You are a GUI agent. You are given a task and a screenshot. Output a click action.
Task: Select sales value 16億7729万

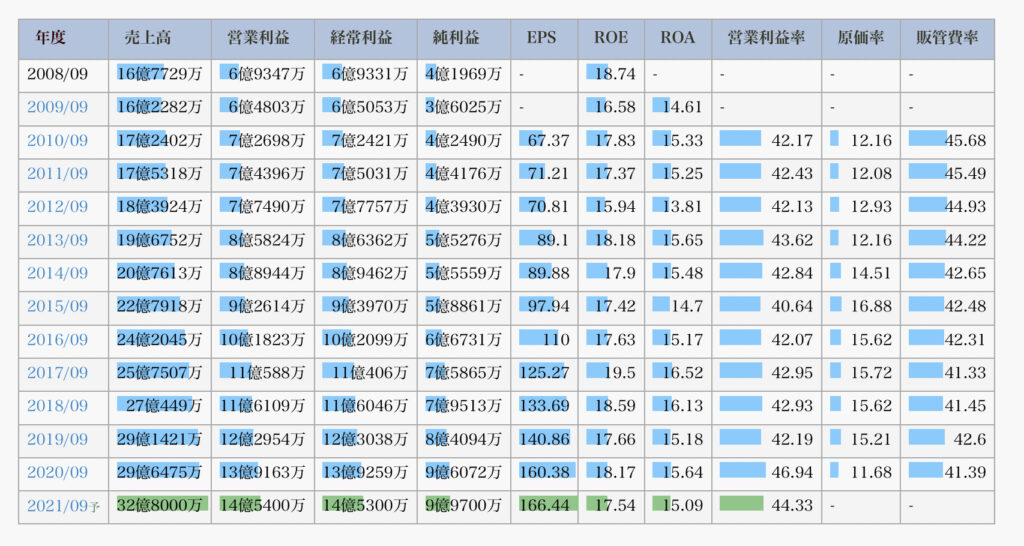pyautogui.click(x=159, y=74)
